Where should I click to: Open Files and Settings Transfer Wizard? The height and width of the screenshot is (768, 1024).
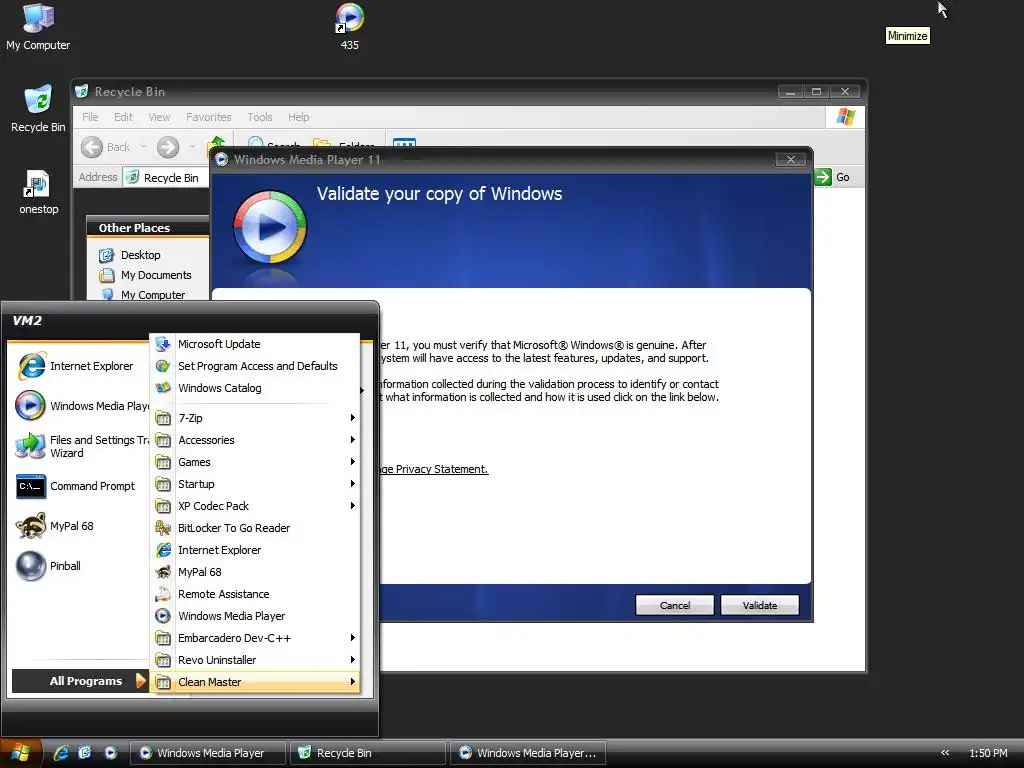[x=81, y=446]
